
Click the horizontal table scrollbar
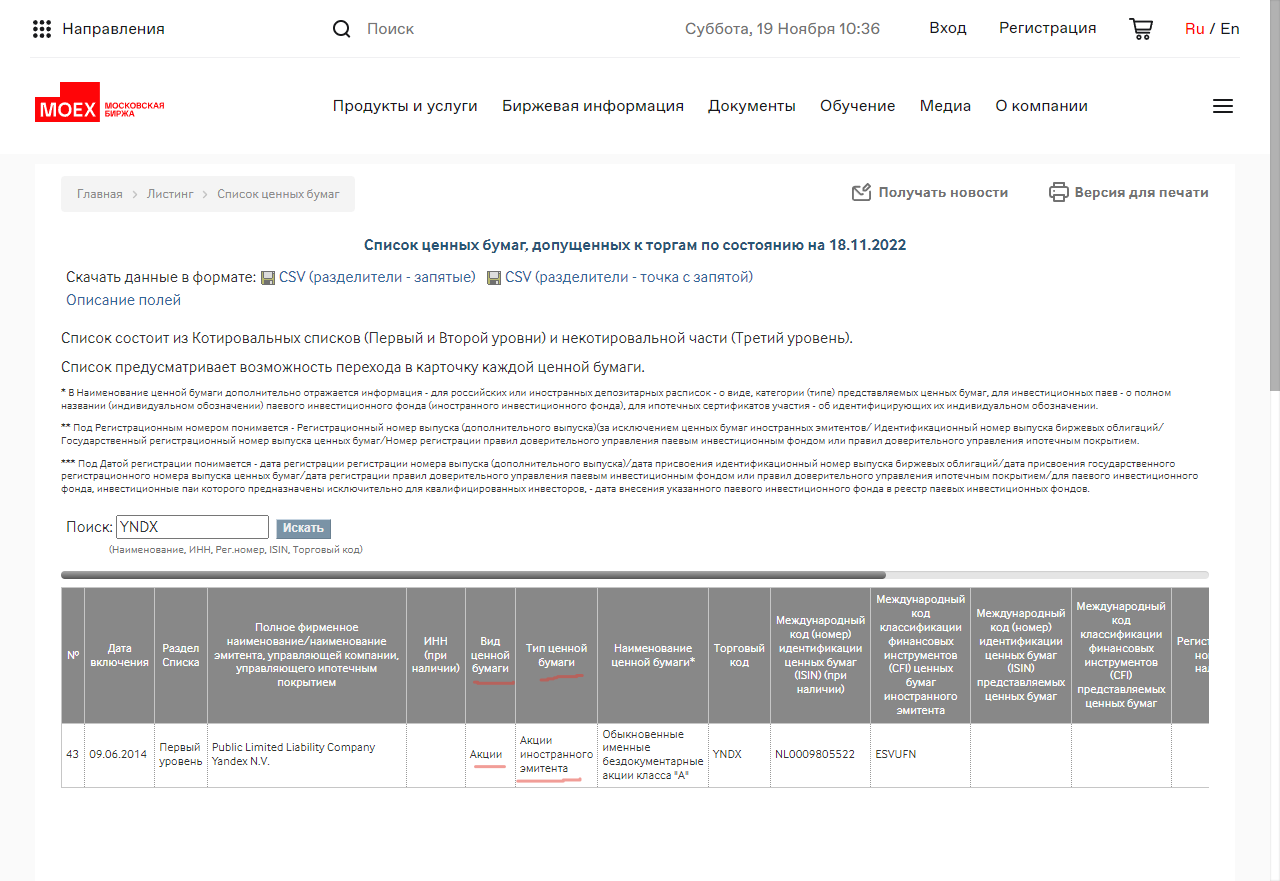pos(473,575)
